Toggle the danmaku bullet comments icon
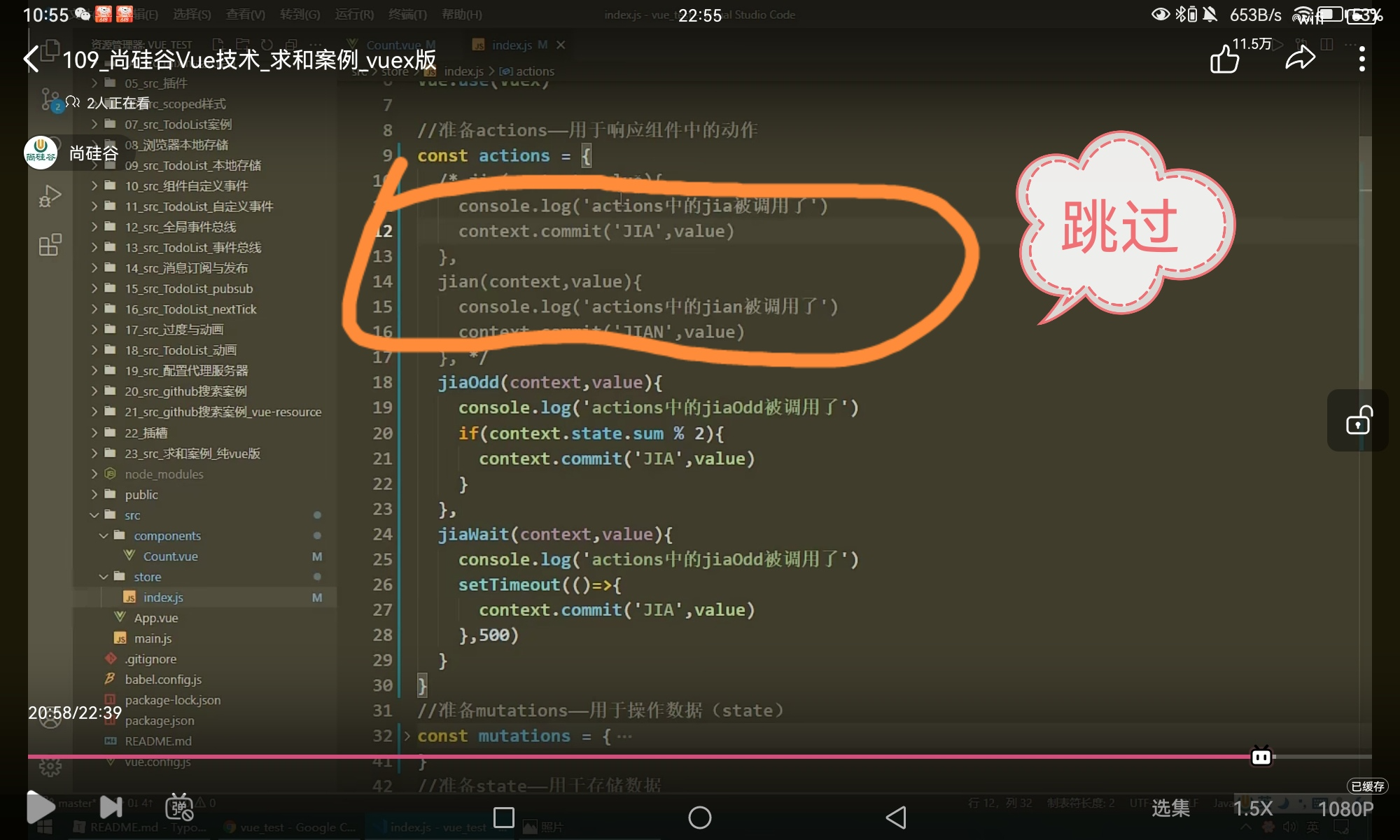This screenshot has width=1400, height=840. point(179,808)
